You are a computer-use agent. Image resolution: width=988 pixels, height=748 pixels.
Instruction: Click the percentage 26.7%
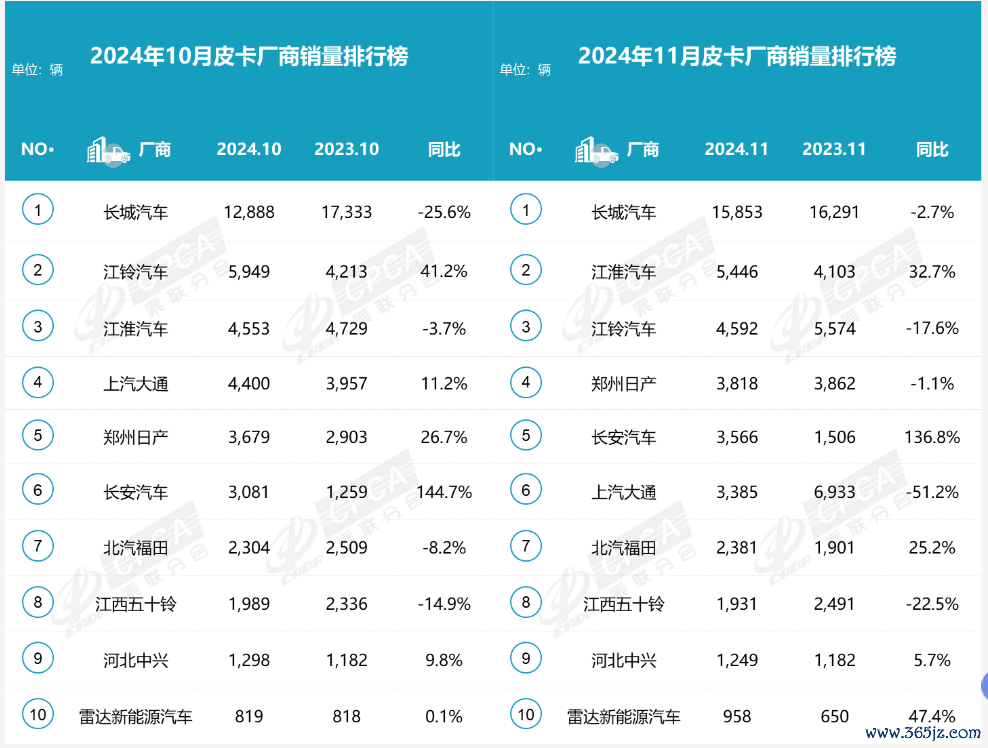(444, 437)
